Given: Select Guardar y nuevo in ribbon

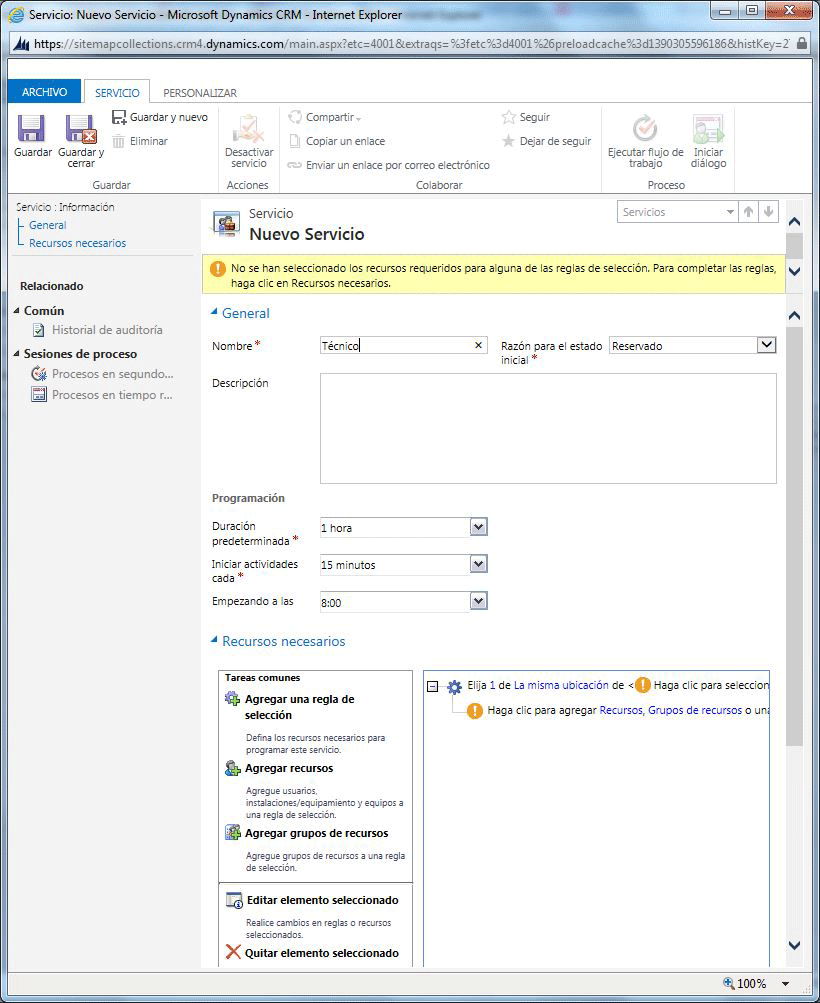Looking at the screenshot, I should 160,117.
